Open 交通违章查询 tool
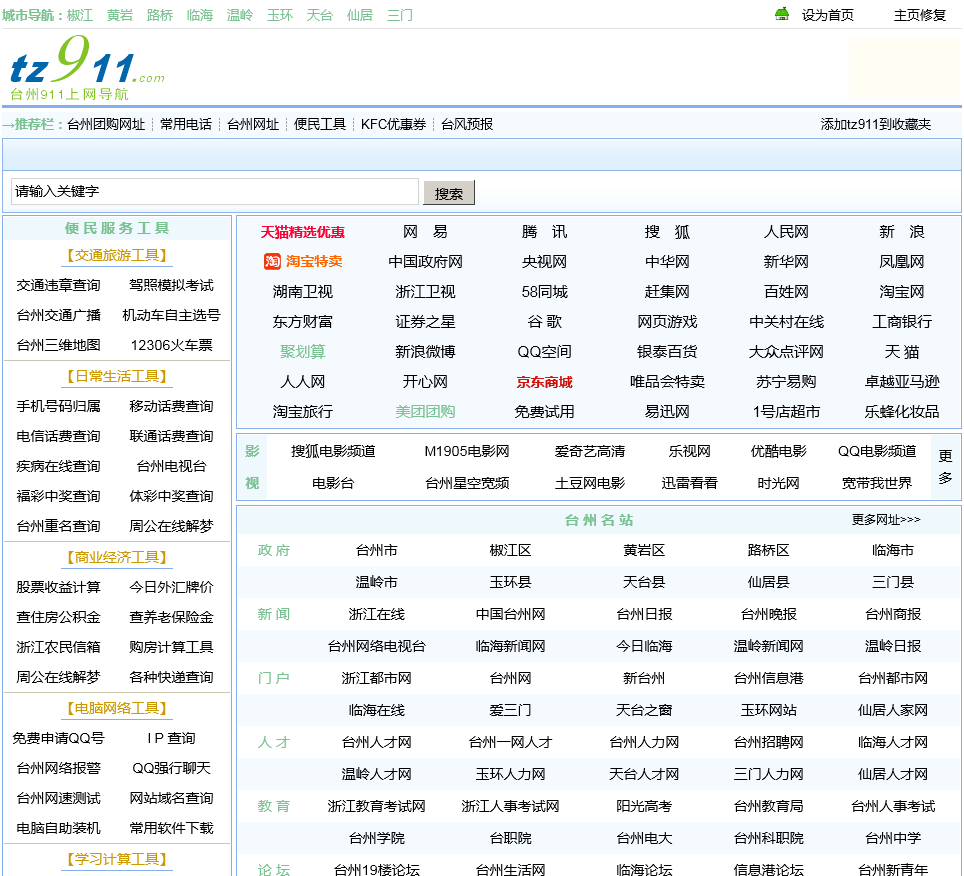This screenshot has width=964, height=876. point(59,286)
